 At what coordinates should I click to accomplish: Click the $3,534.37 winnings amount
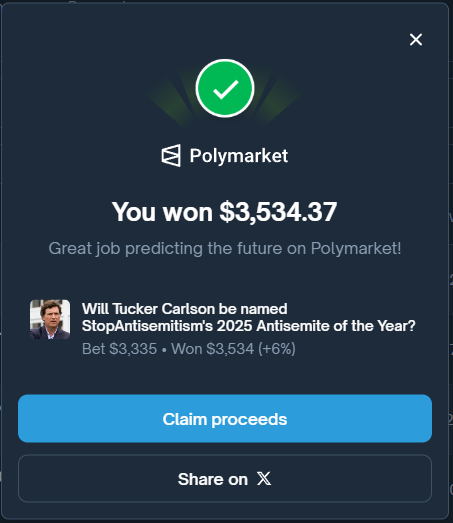278,212
